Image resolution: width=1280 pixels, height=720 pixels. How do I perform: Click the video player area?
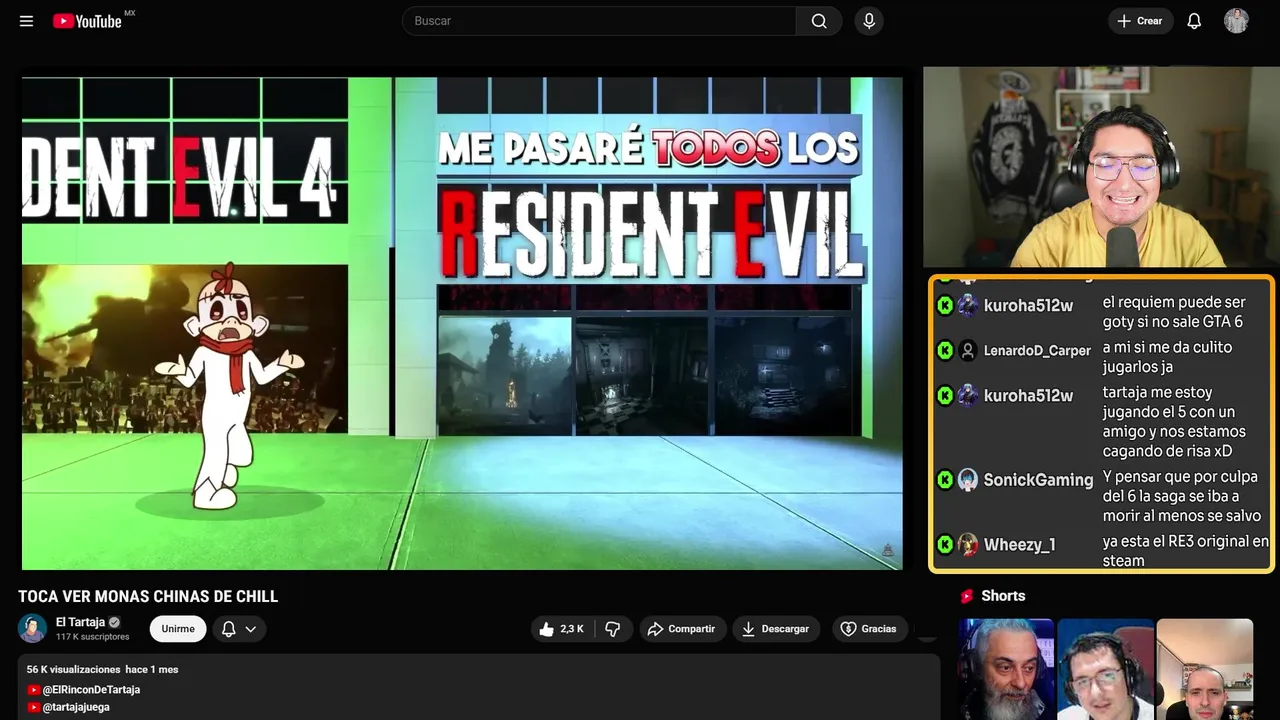click(x=462, y=323)
